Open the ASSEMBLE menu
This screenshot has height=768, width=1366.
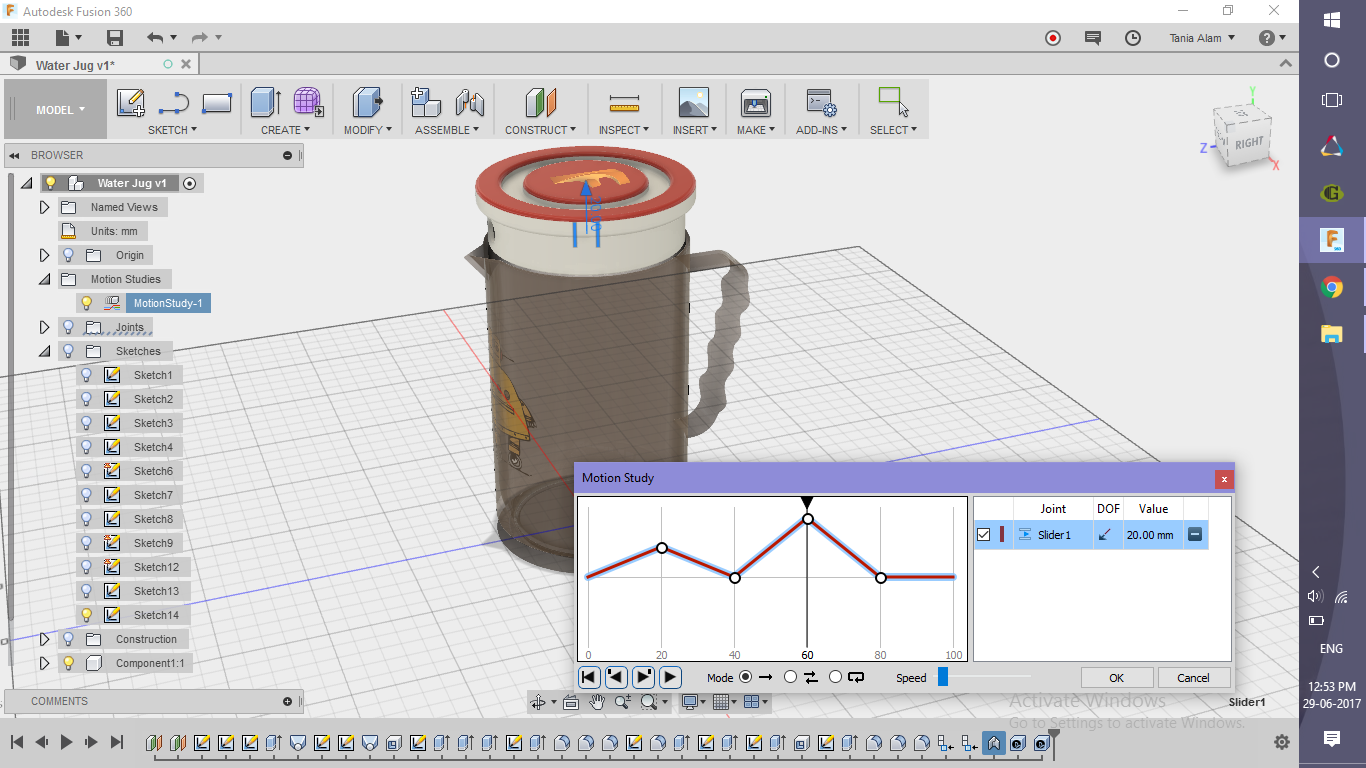point(447,130)
